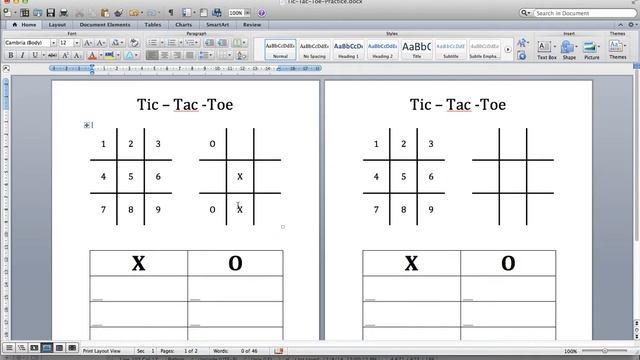This screenshot has width=640, height=360.
Task: Show the sidebar pane icon
Action: click(x=186, y=13)
